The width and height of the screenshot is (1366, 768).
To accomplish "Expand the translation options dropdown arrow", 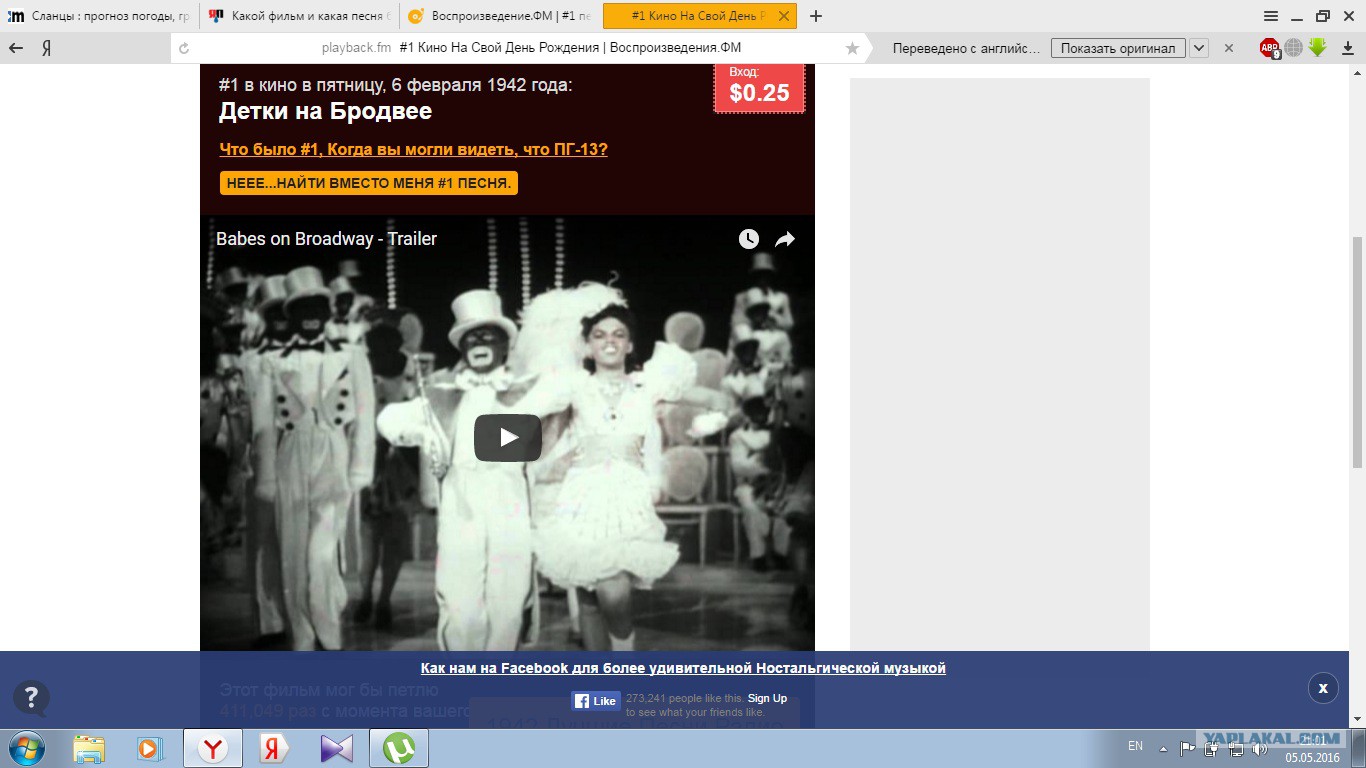I will click(x=1199, y=48).
